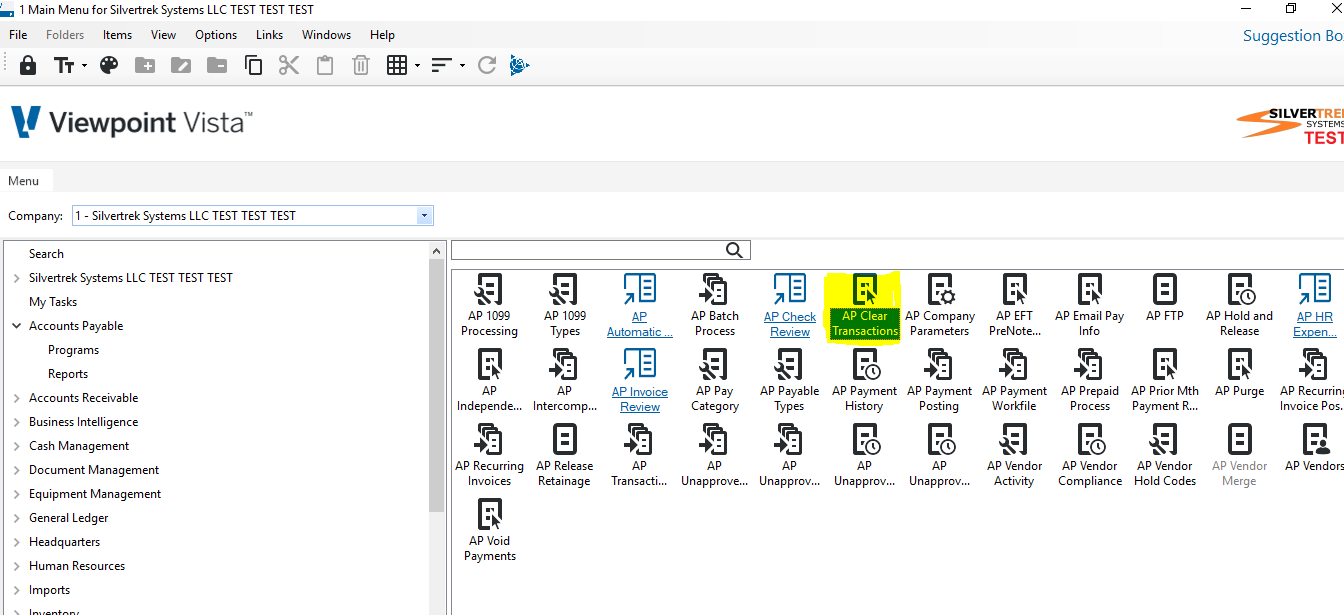Open AP Vendor Compliance
Viewport: 1344px width, 615px height.
coord(1090,455)
